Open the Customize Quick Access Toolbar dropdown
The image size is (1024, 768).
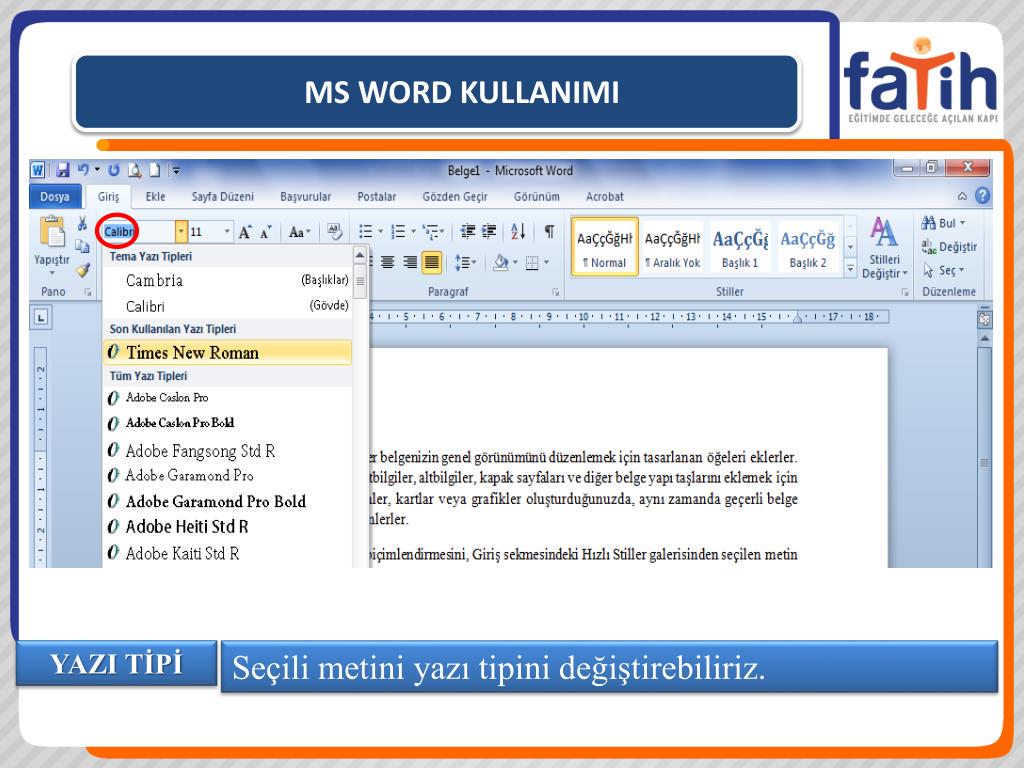pos(176,170)
